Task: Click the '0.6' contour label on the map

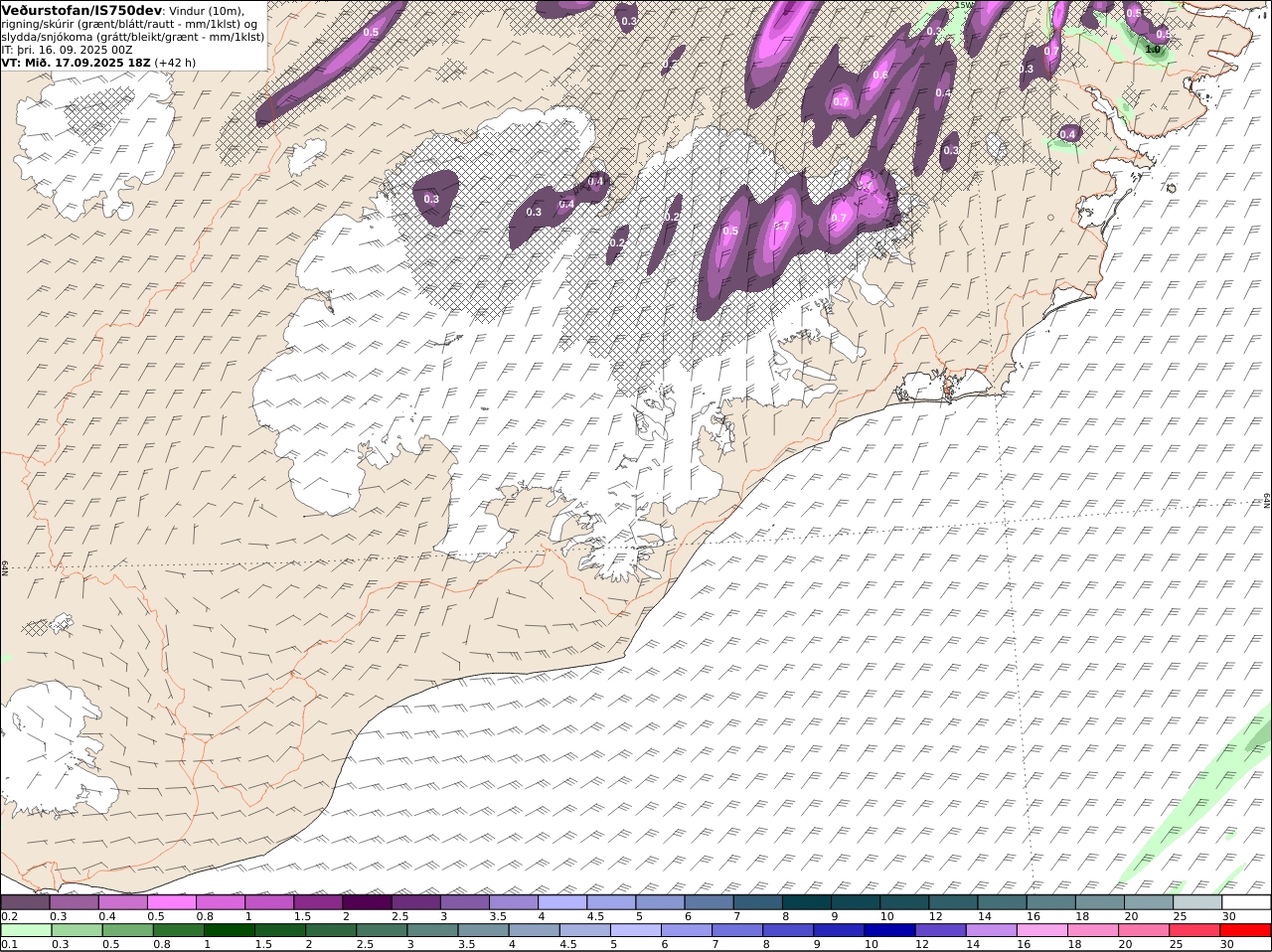Action: coord(880,76)
